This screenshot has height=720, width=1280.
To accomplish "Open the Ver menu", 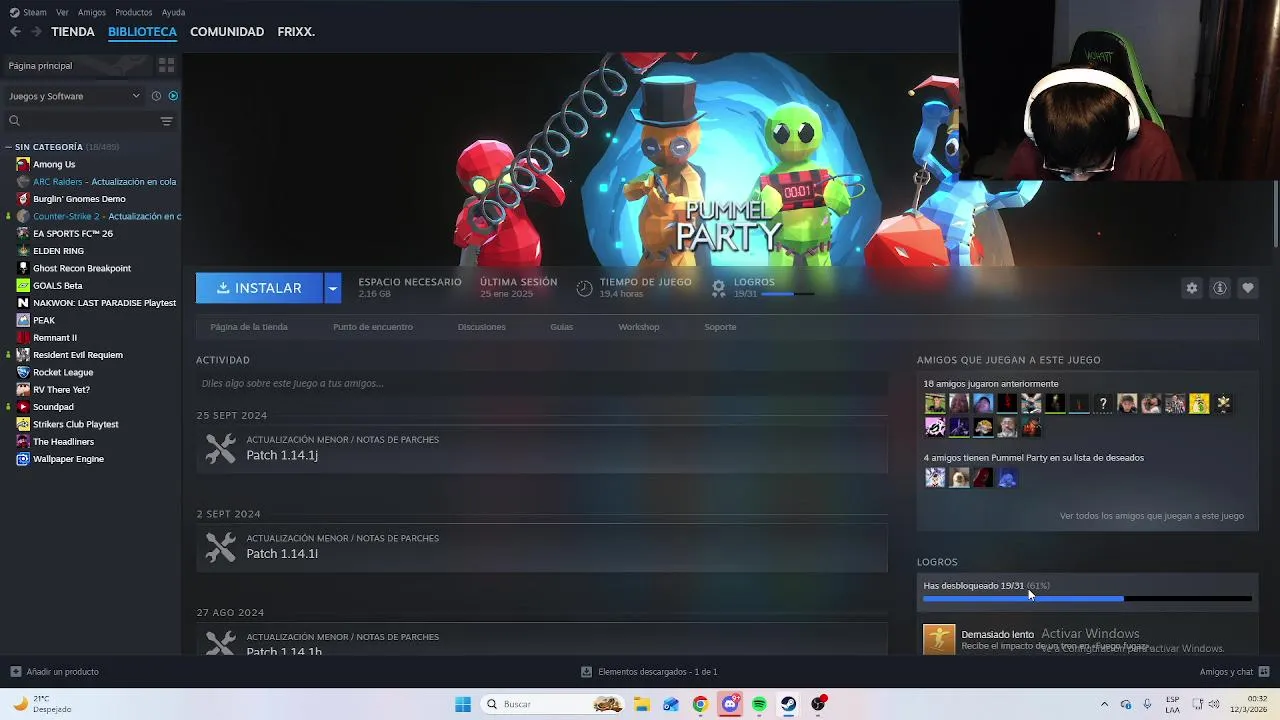I will click(62, 12).
